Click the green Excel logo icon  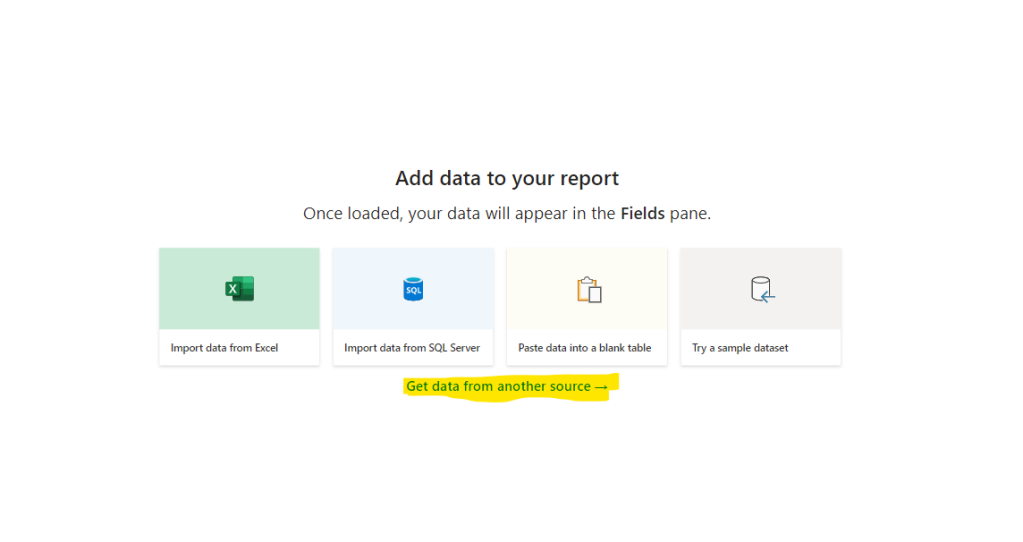[239, 289]
